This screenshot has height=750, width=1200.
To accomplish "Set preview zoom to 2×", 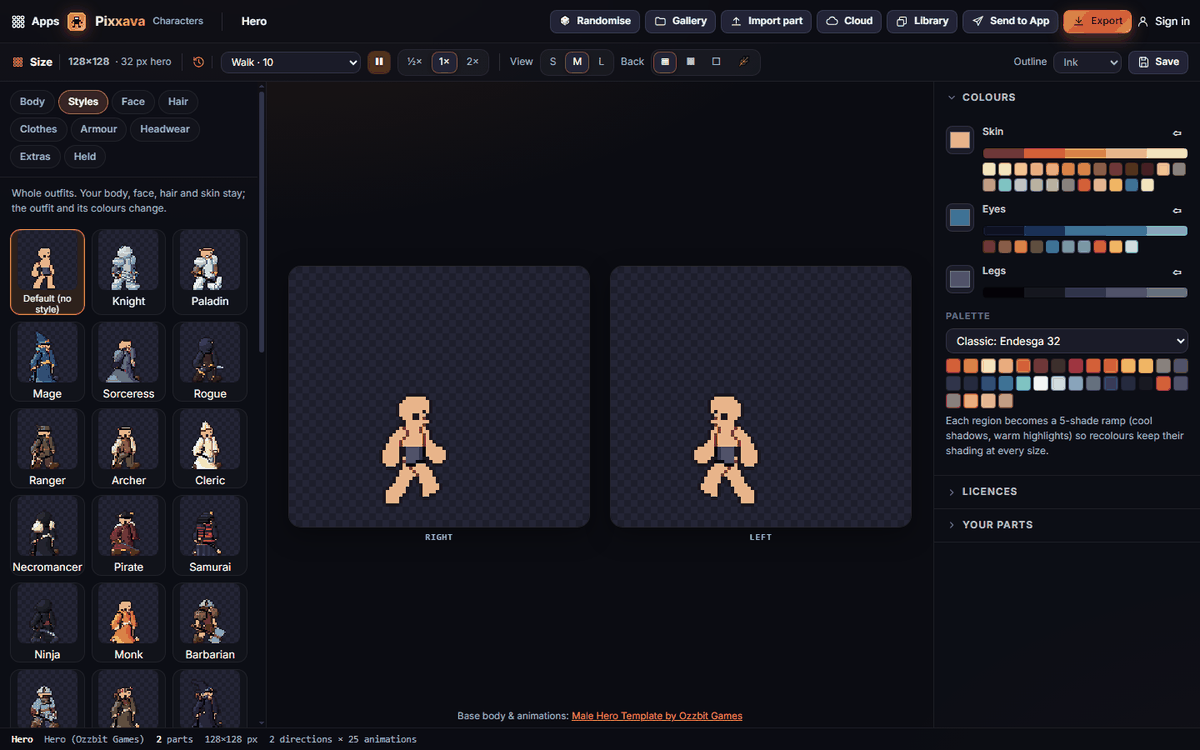I will click(472, 62).
